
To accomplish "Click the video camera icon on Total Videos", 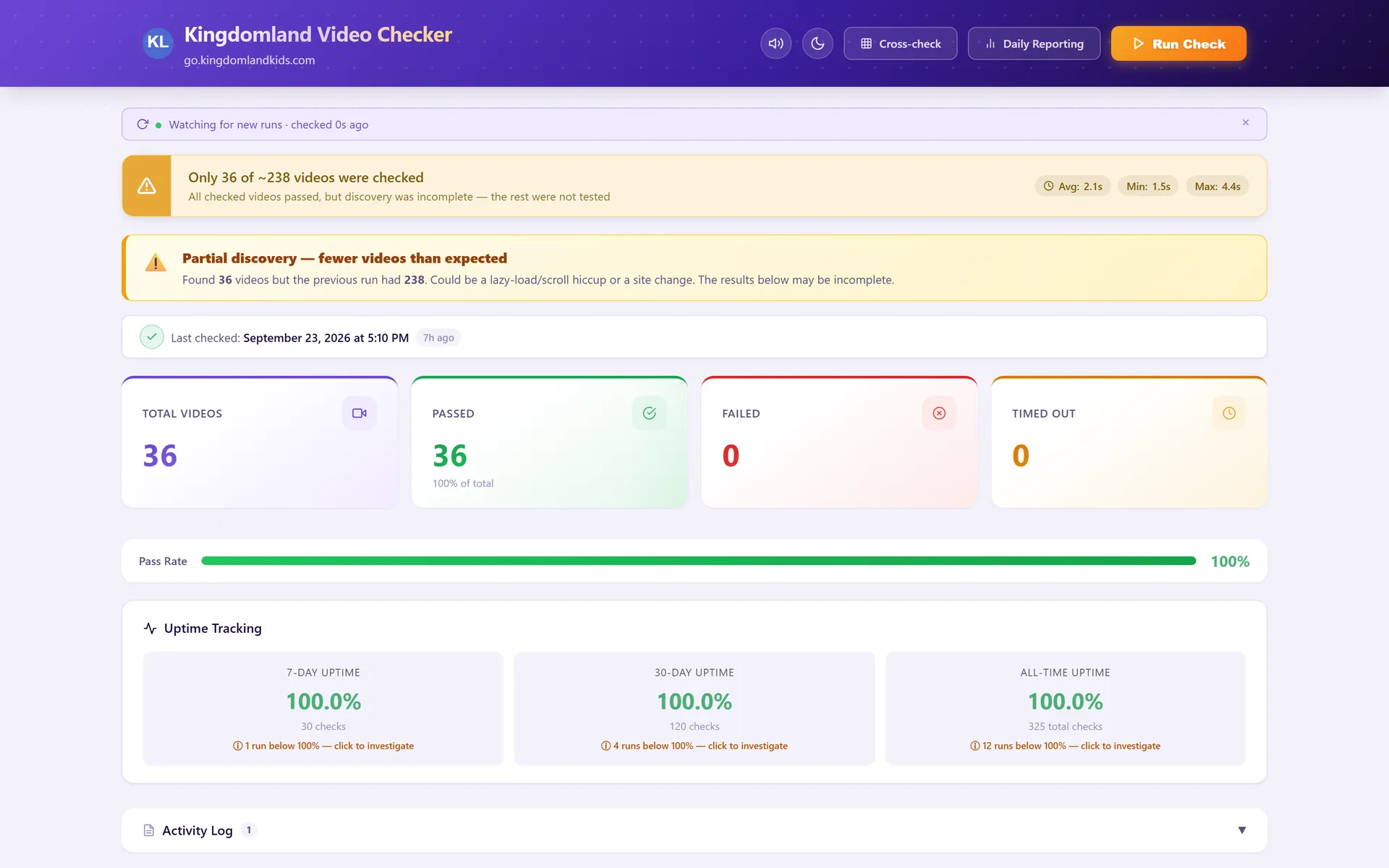I will click(x=360, y=413).
